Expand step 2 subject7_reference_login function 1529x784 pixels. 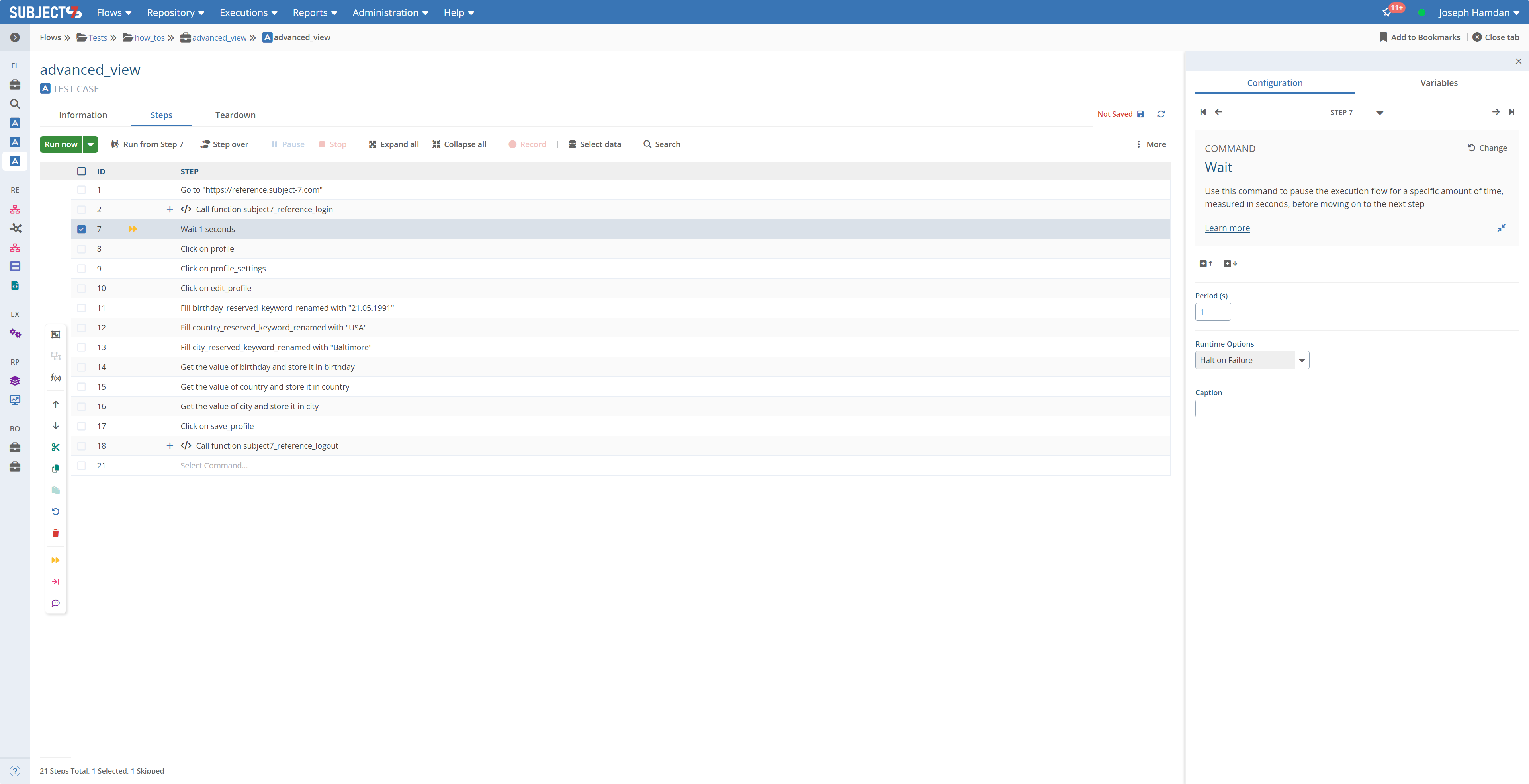[170, 209]
